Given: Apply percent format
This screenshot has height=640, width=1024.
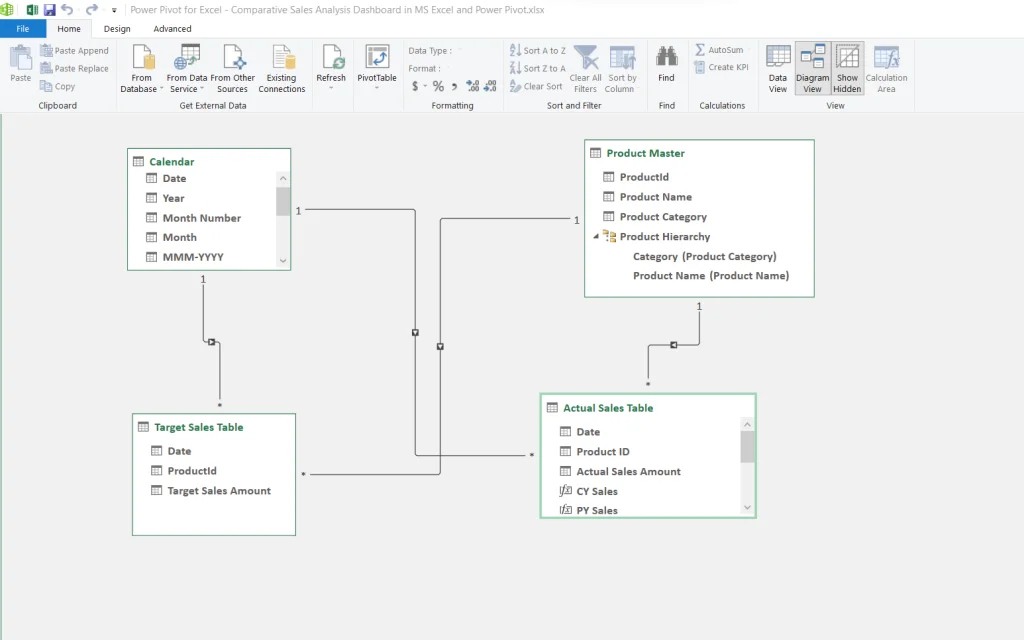Looking at the screenshot, I should coord(438,86).
